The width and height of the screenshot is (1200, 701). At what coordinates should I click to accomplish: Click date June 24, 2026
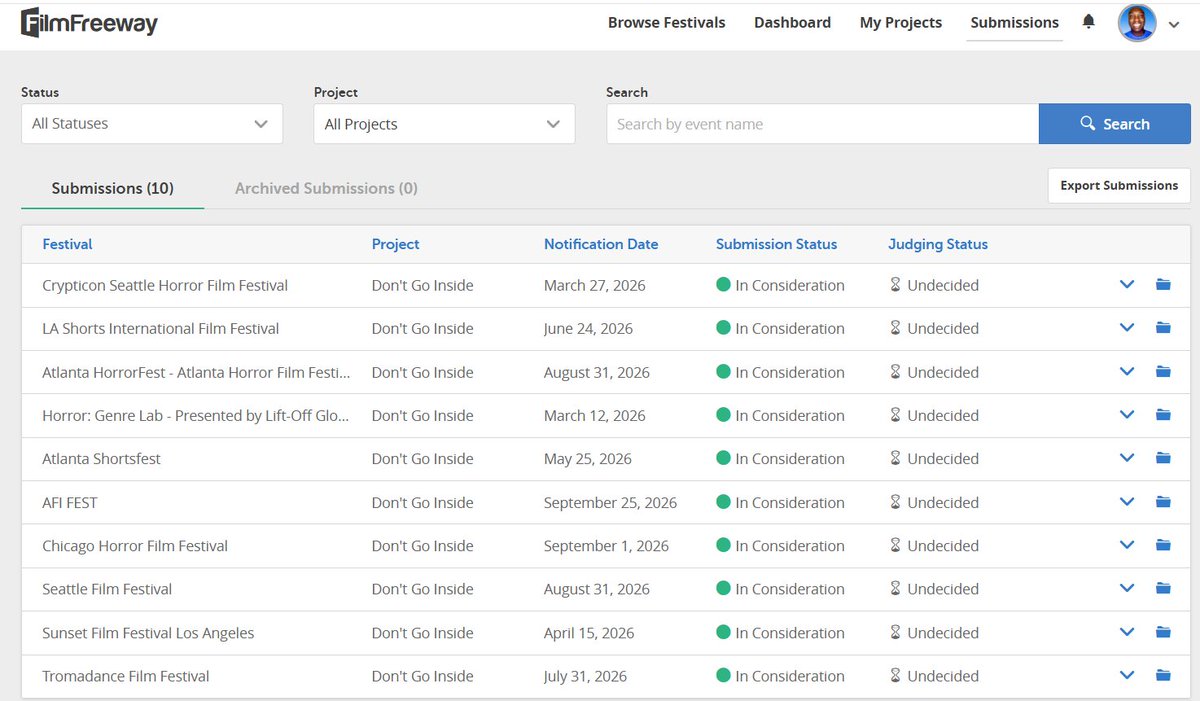tap(588, 328)
